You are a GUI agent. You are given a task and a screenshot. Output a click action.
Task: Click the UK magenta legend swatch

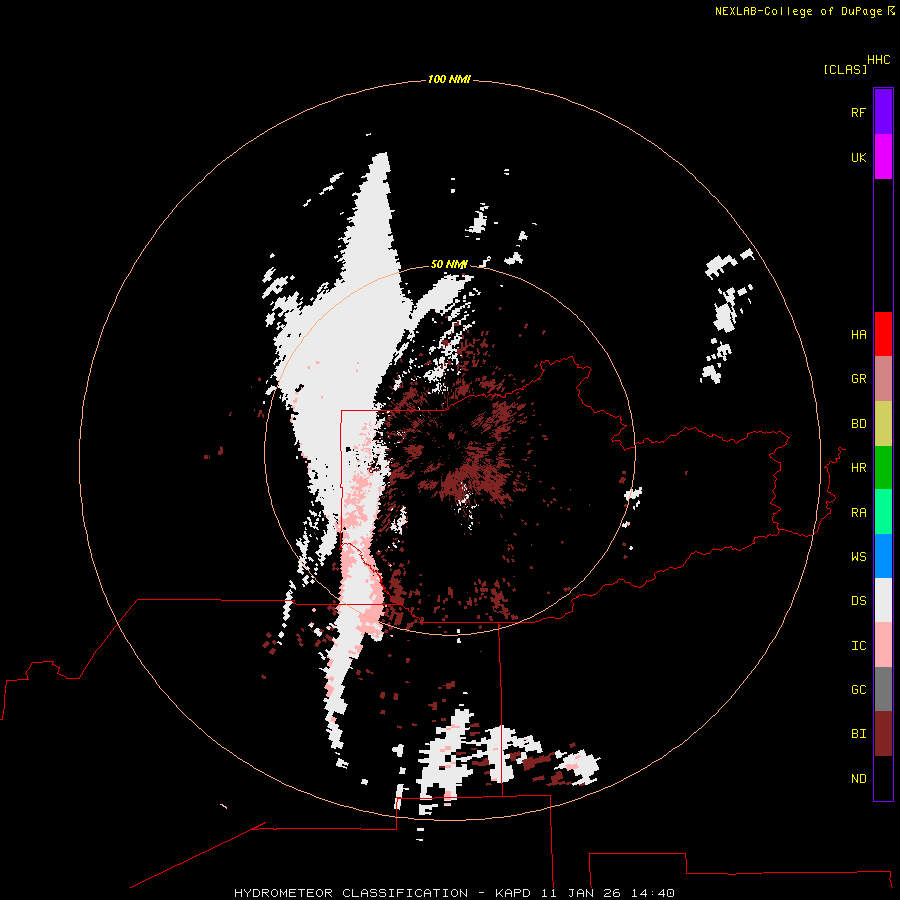point(883,157)
